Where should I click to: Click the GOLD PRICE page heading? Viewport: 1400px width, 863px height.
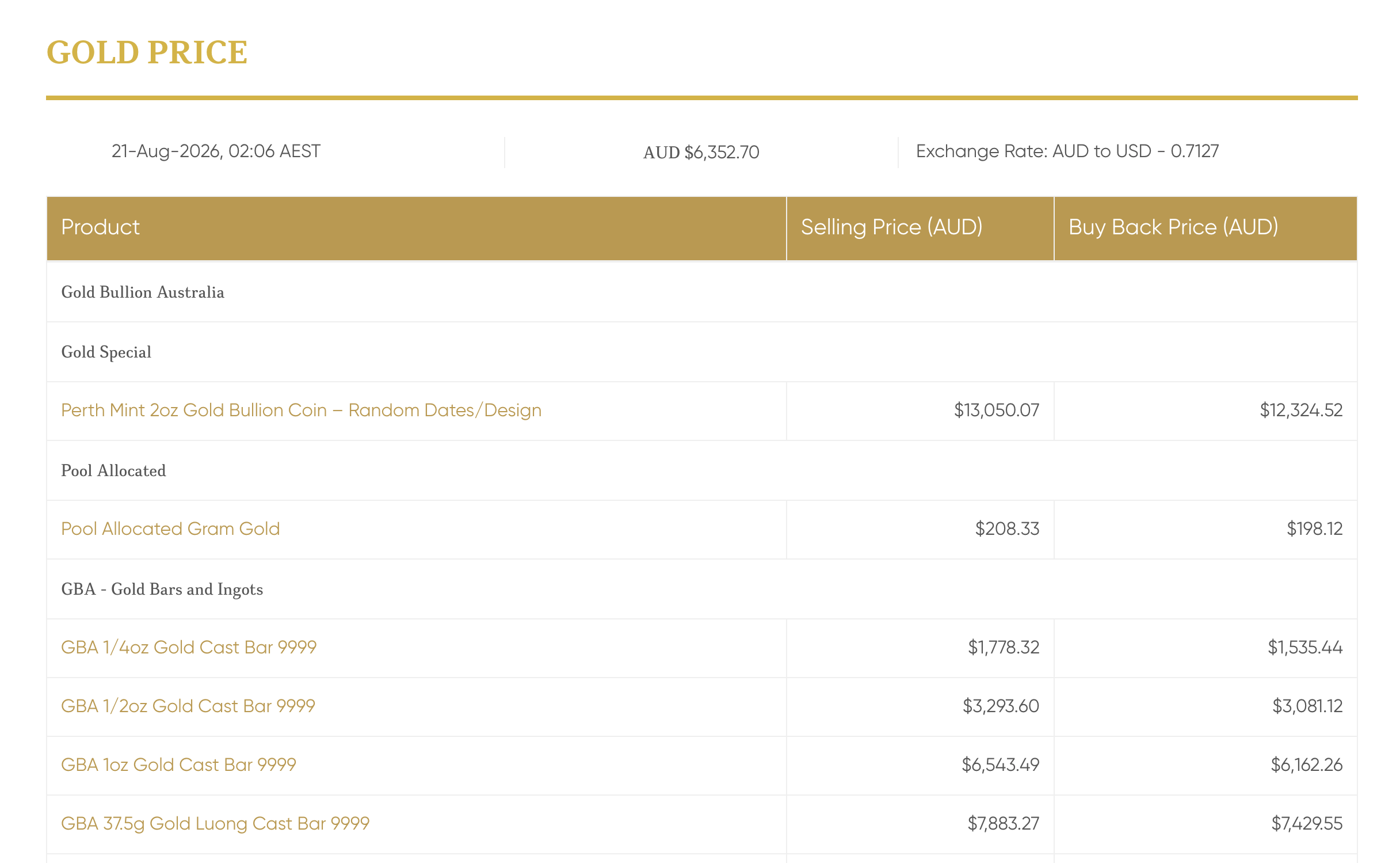point(147,52)
